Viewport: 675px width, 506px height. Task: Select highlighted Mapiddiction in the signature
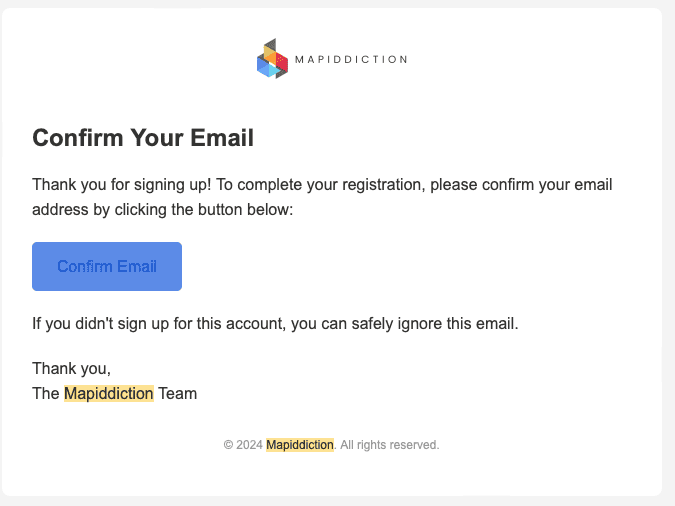click(108, 393)
